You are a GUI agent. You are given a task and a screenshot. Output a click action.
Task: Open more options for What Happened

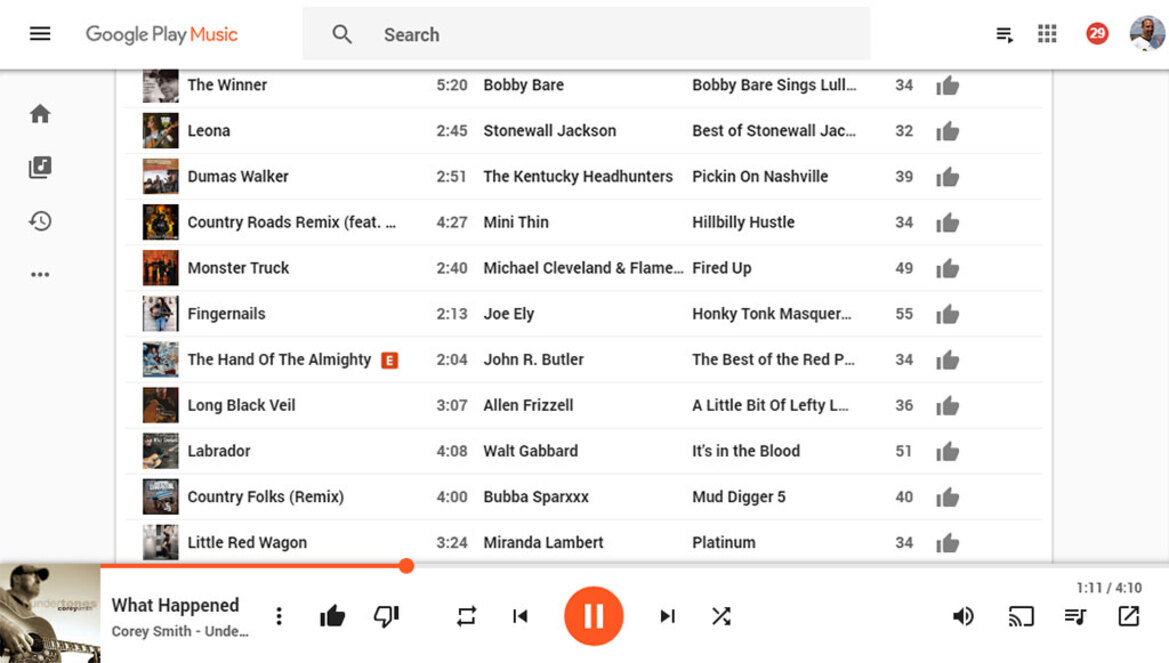pos(279,616)
